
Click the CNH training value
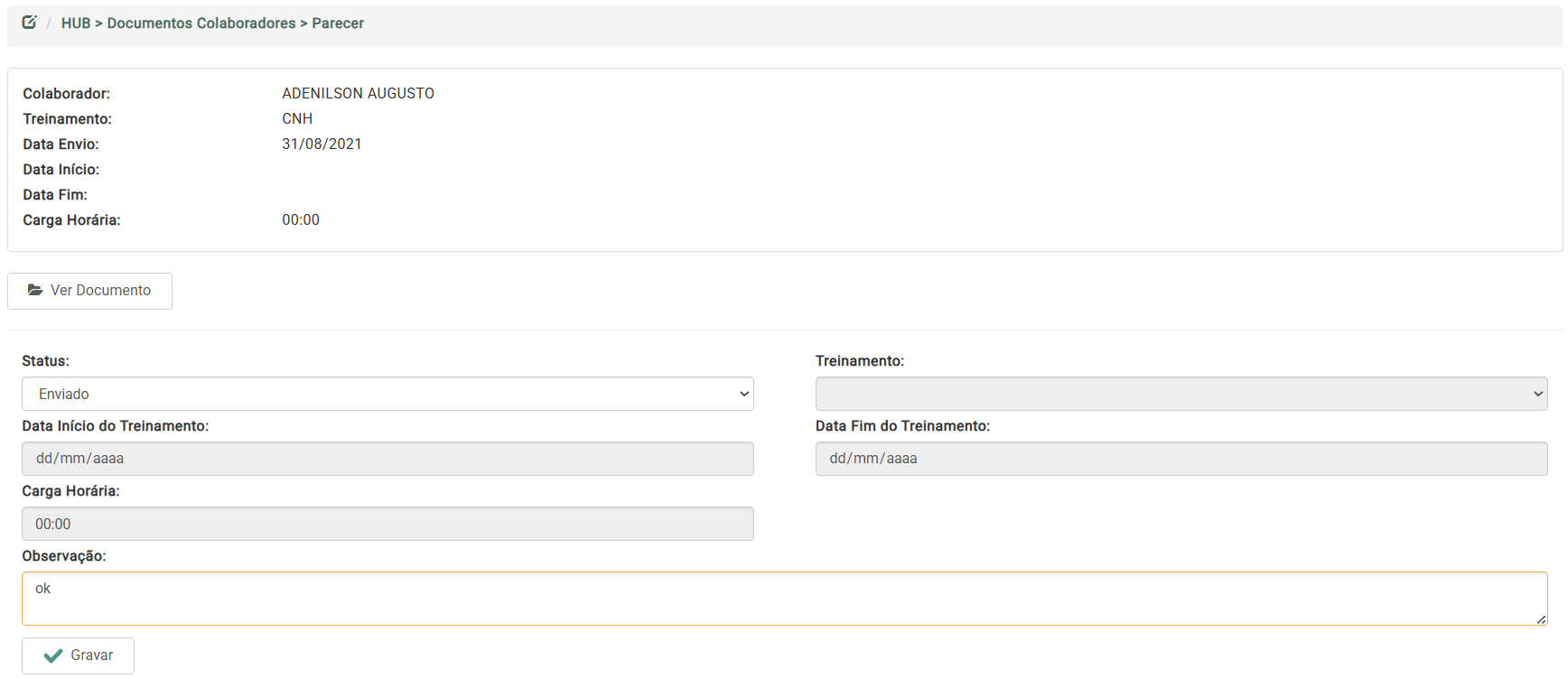coord(297,119)
